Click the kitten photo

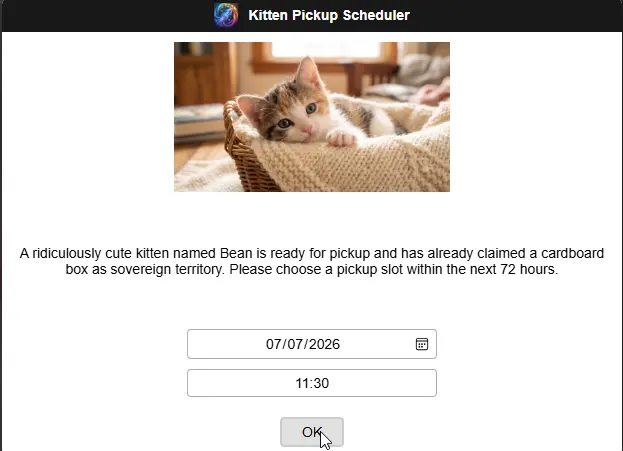[x=312, y=117]
